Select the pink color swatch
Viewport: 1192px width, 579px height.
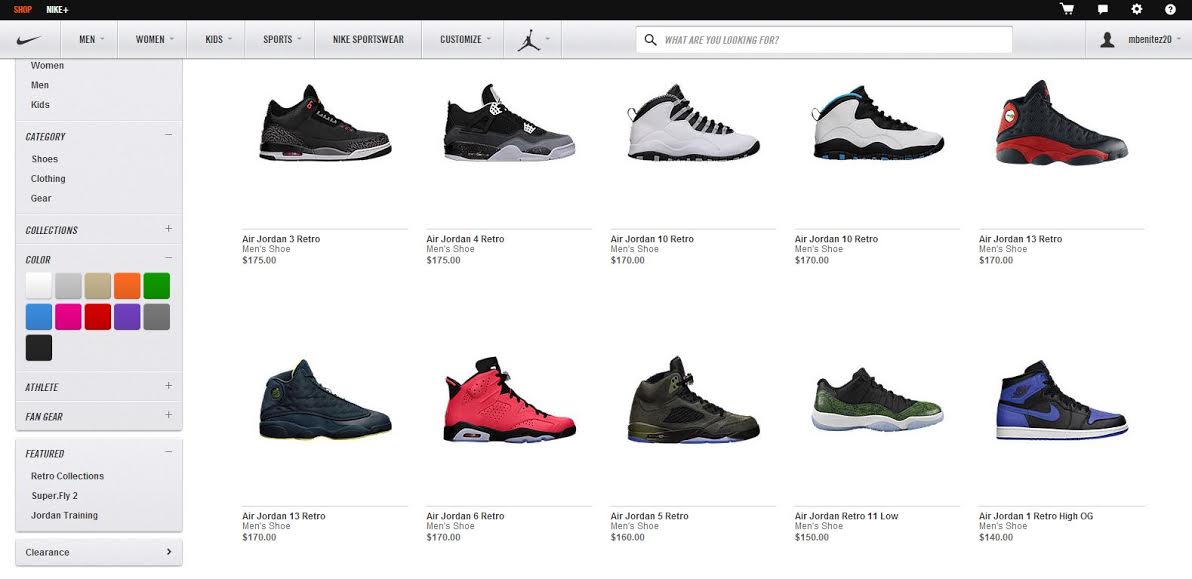[68, 317]
